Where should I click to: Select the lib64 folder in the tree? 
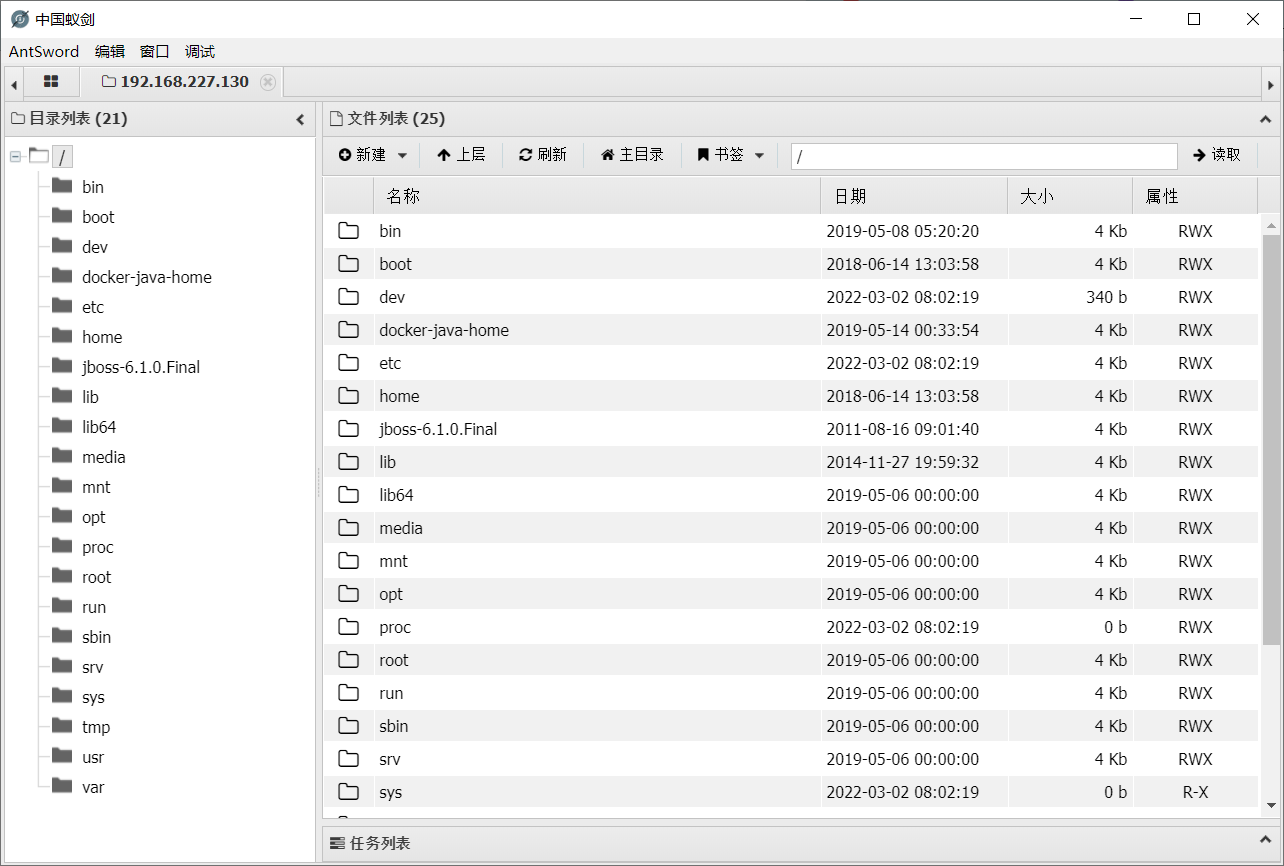99,427
